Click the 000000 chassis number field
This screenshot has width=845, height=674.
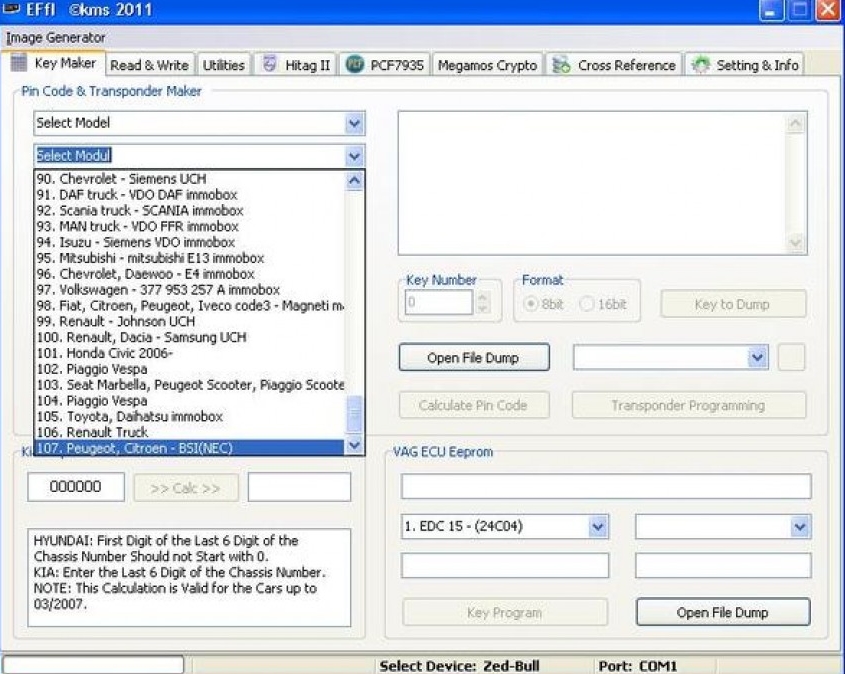76,487
